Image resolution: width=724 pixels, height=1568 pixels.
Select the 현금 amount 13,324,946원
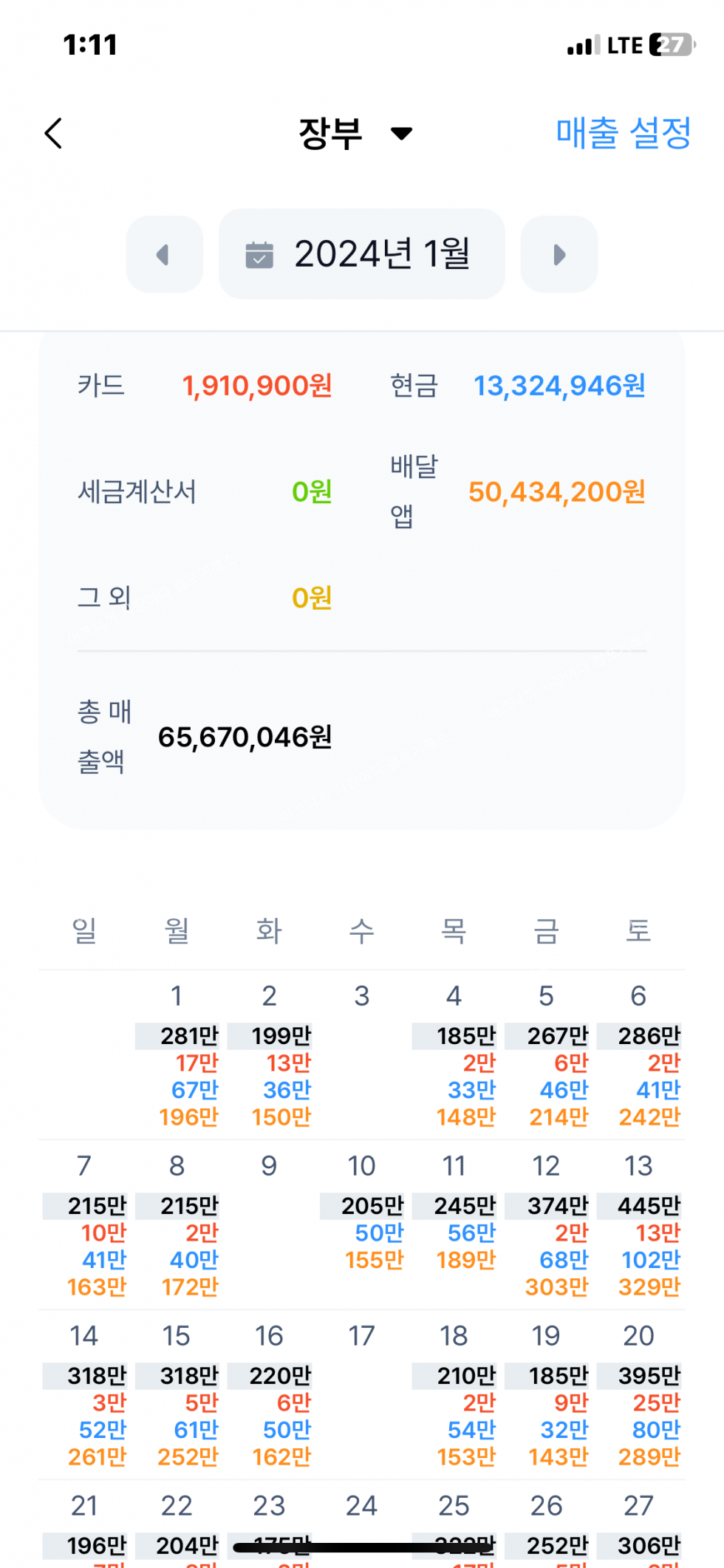(x=559, y=386)
